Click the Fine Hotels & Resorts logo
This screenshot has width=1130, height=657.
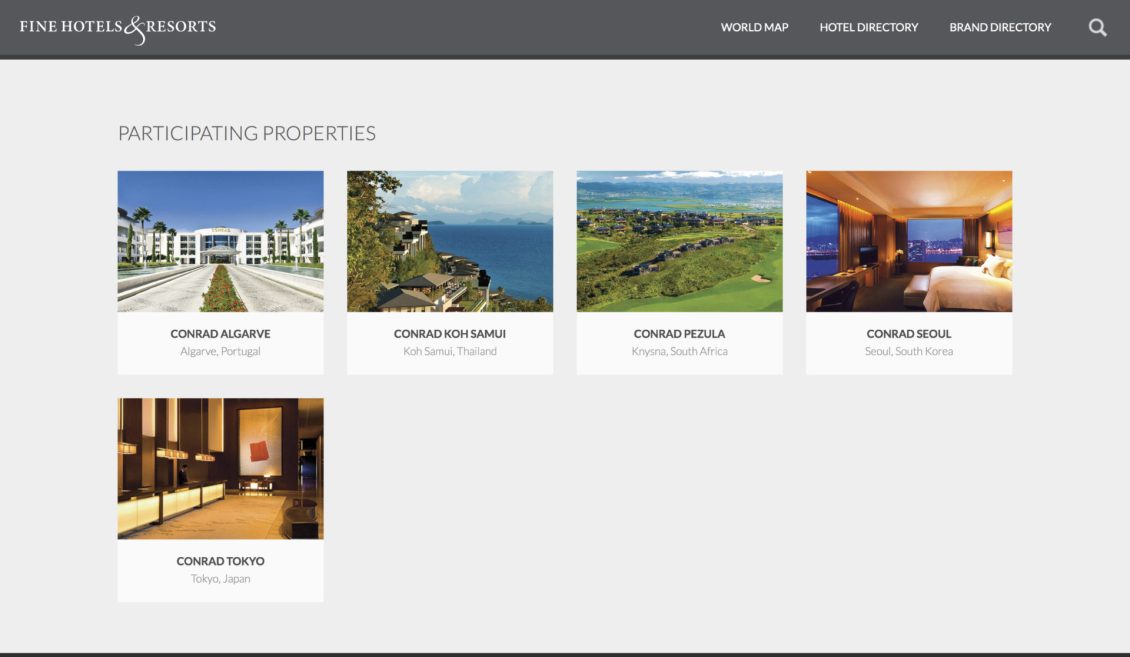[x=117, y=29]
